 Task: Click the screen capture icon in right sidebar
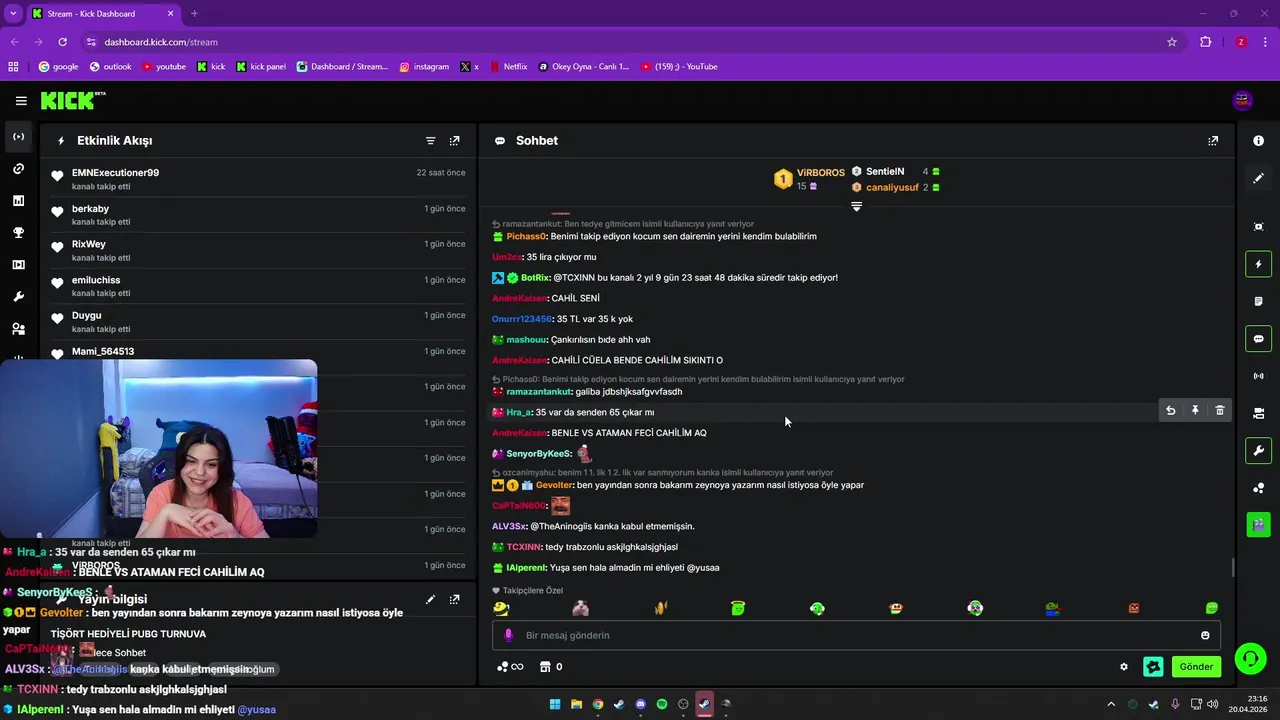[x=1258, y=227]
